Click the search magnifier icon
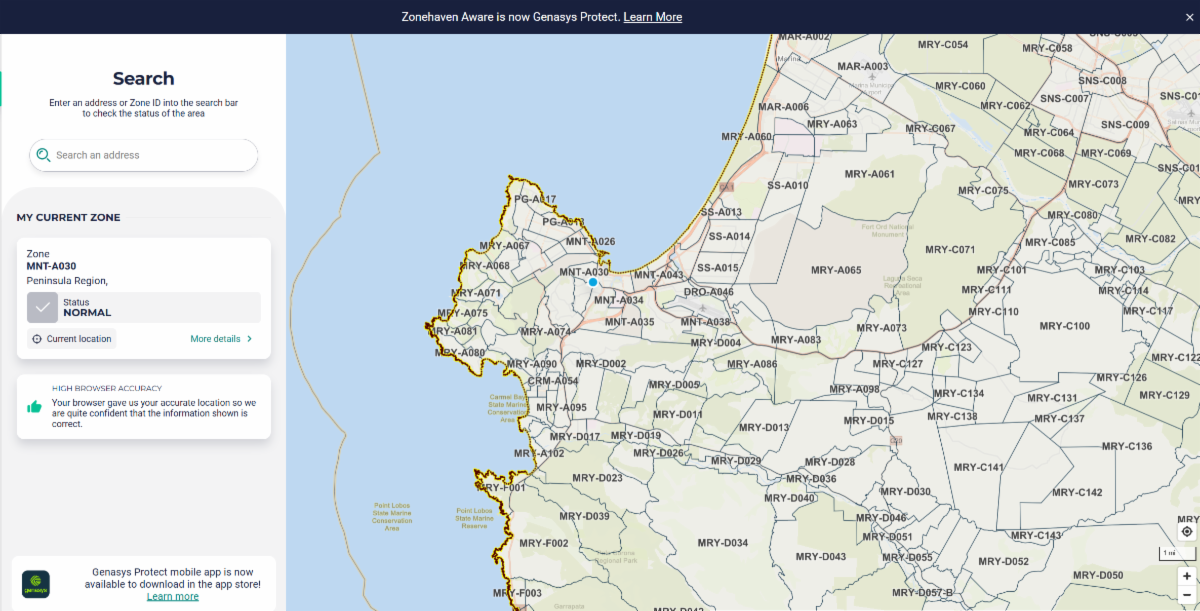The height and width of the screenshot is (611, 1200). click(43, 155)
